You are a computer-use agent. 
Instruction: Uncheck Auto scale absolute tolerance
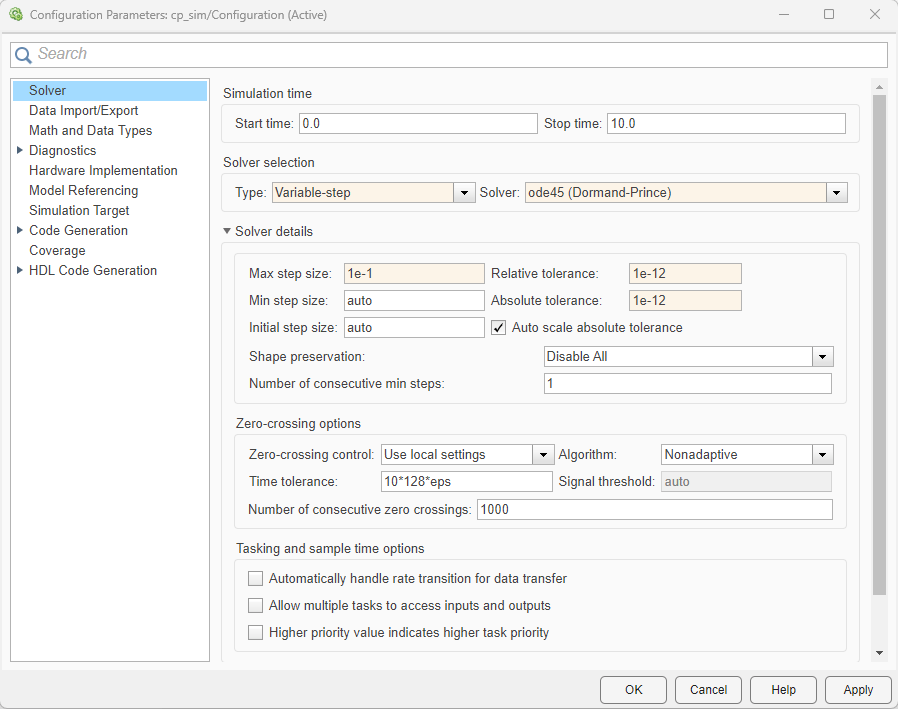pyautogui.click(x=499, y=328)
